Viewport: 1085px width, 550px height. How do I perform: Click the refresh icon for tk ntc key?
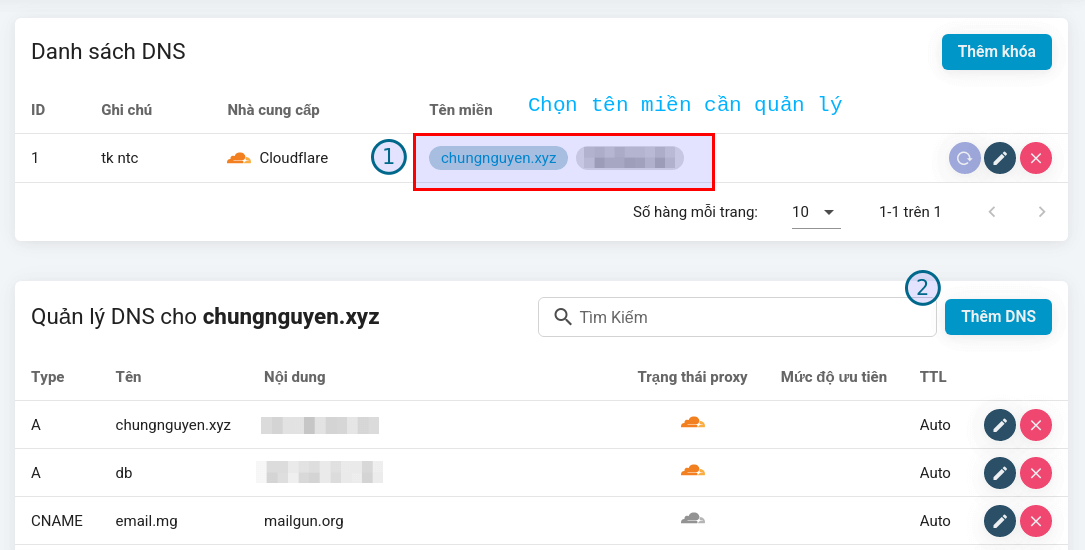[x=965, y=158]
